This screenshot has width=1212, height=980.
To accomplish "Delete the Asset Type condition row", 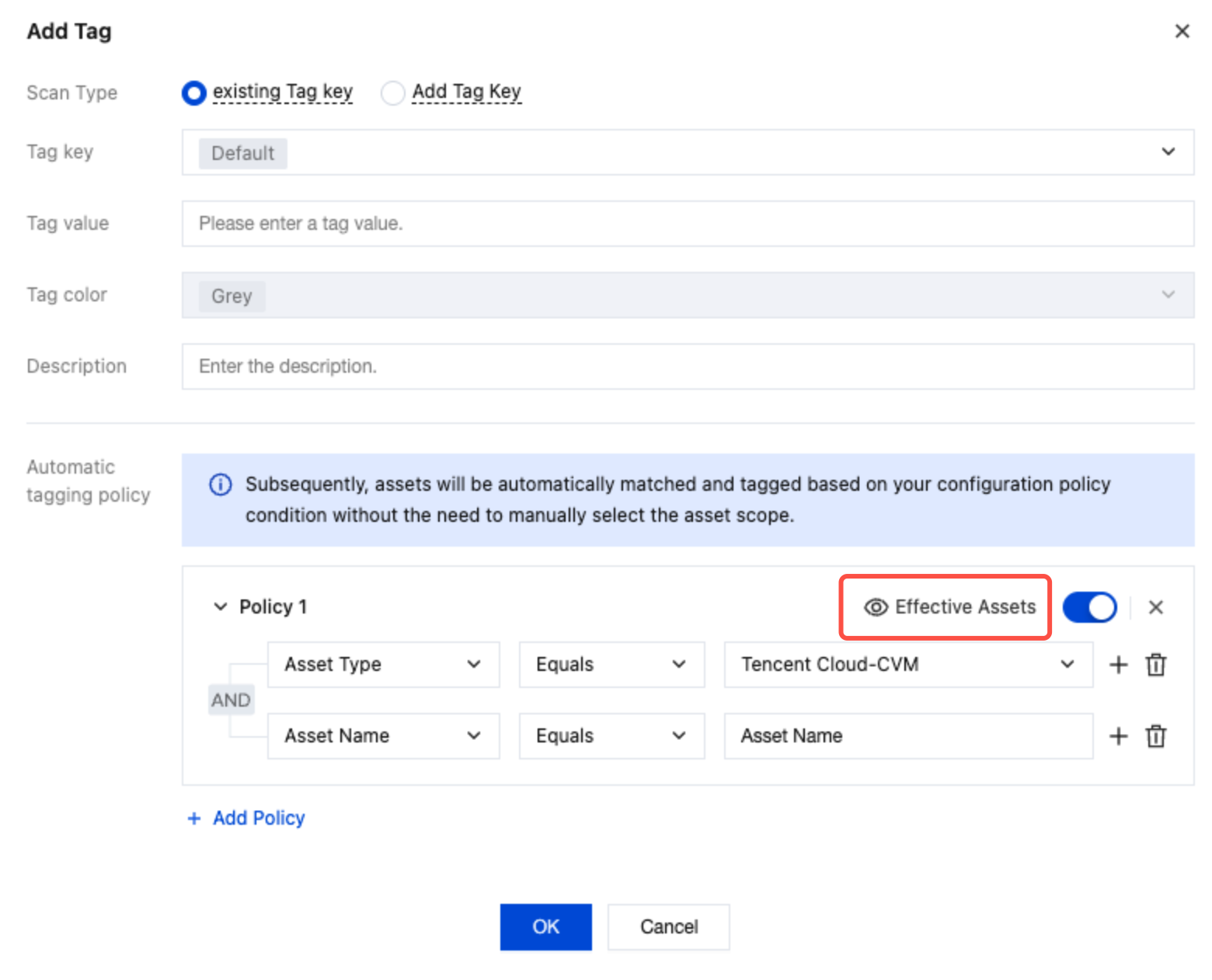I will 1156,665.
